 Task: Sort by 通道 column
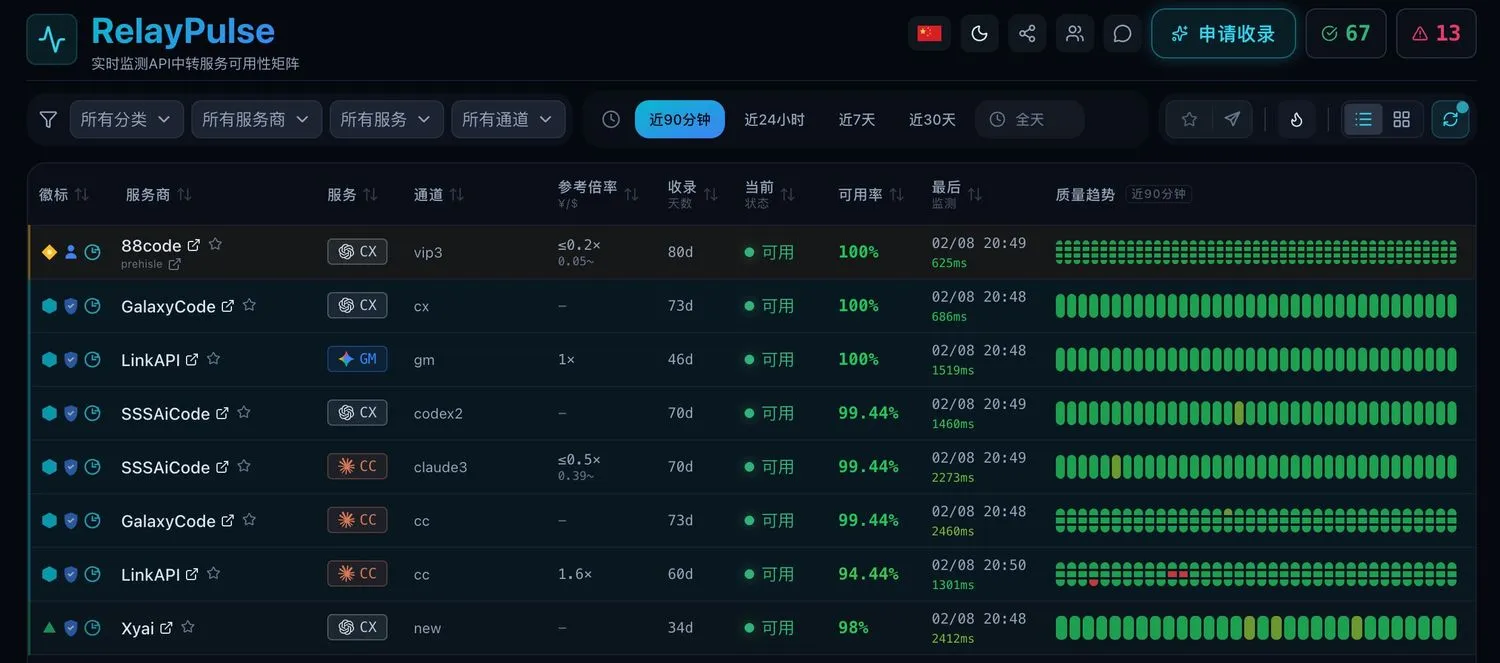point(439,194)
